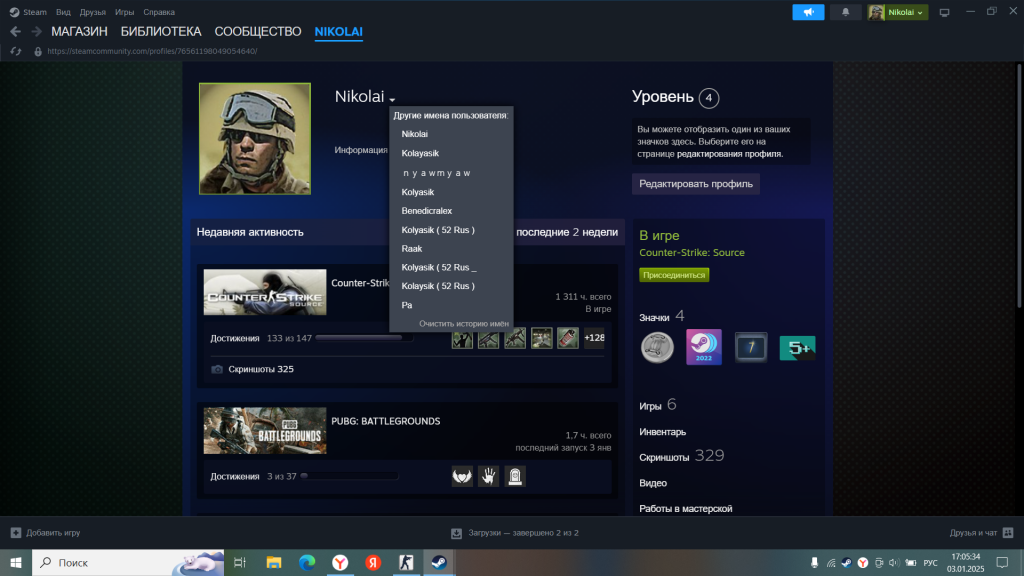This screenshot has height=576, width=1024.
Task: Reload the profile page
Action: click(16, 51)
